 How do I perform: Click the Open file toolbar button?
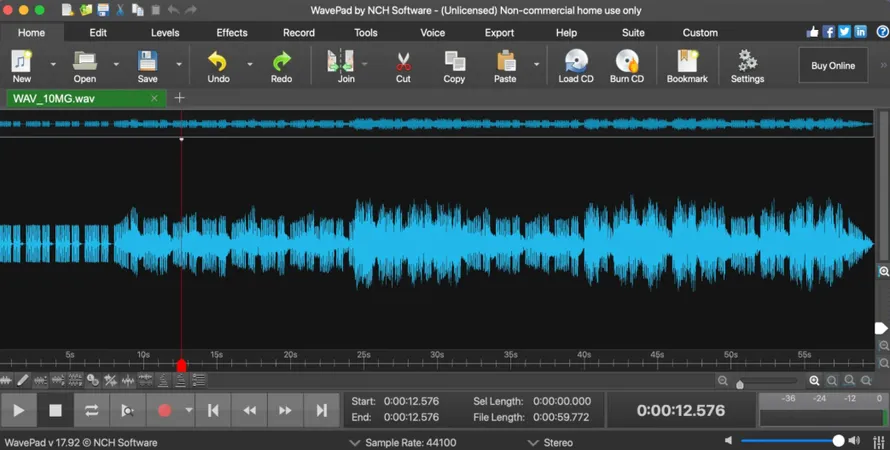(85, 66)
